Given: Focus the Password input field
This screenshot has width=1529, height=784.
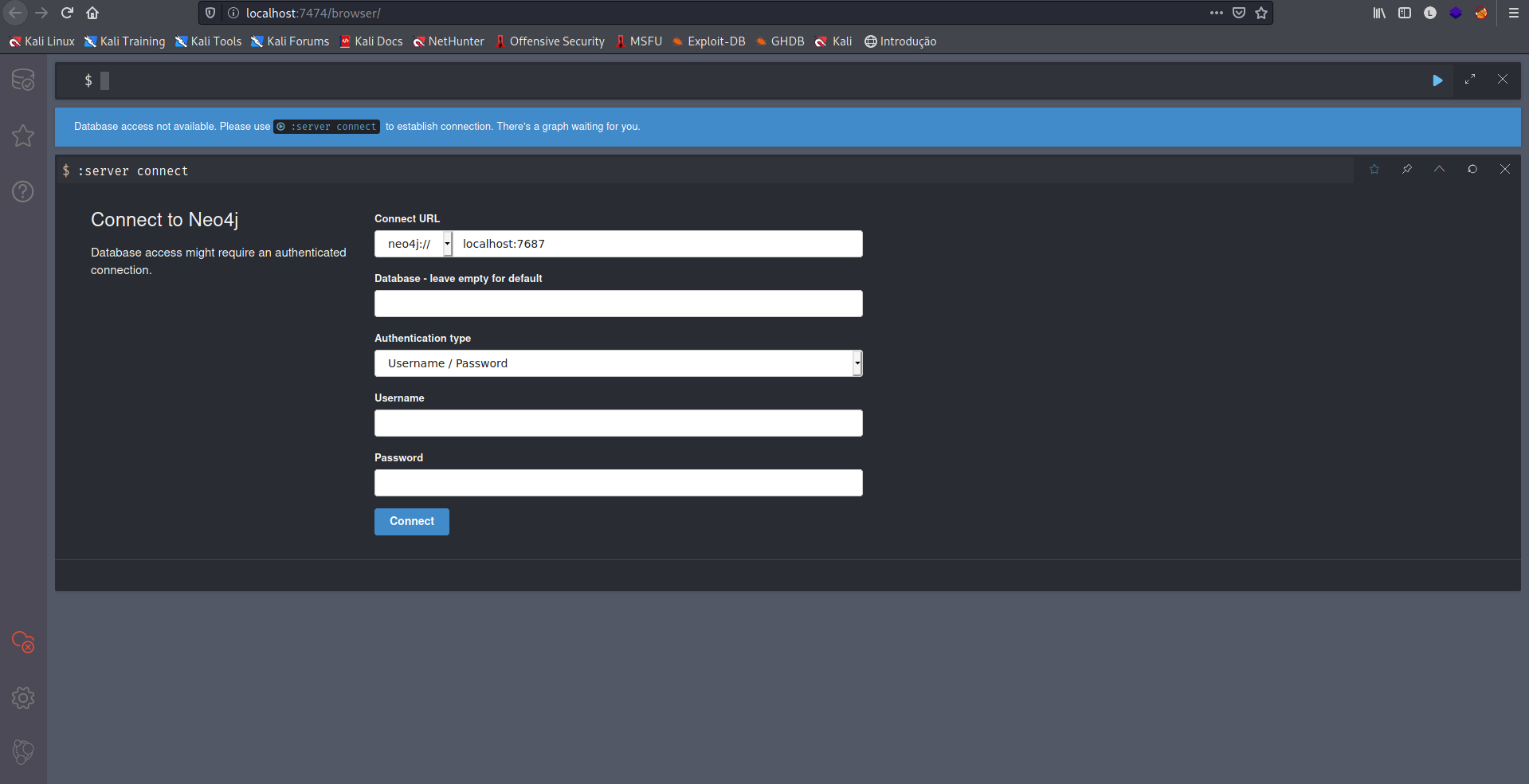Looking at the screenshot, I should coord(618,483).
